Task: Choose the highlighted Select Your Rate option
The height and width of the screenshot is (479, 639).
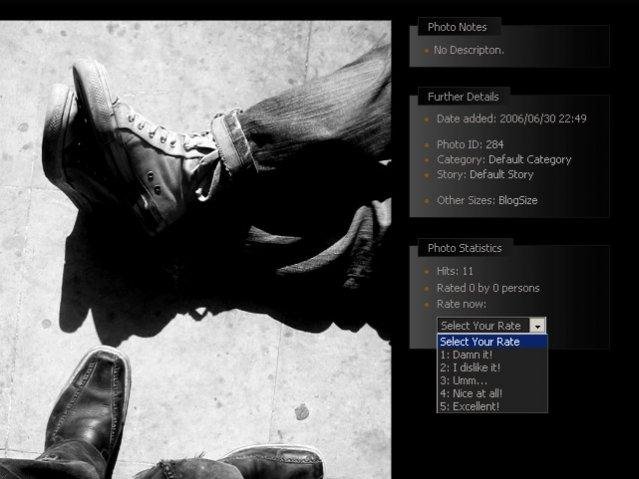Action: [492, 342]
